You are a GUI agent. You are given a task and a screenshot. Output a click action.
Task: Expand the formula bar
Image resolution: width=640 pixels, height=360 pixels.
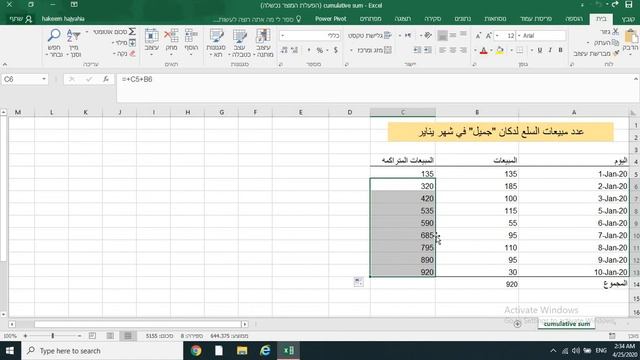tap(636, 79)
